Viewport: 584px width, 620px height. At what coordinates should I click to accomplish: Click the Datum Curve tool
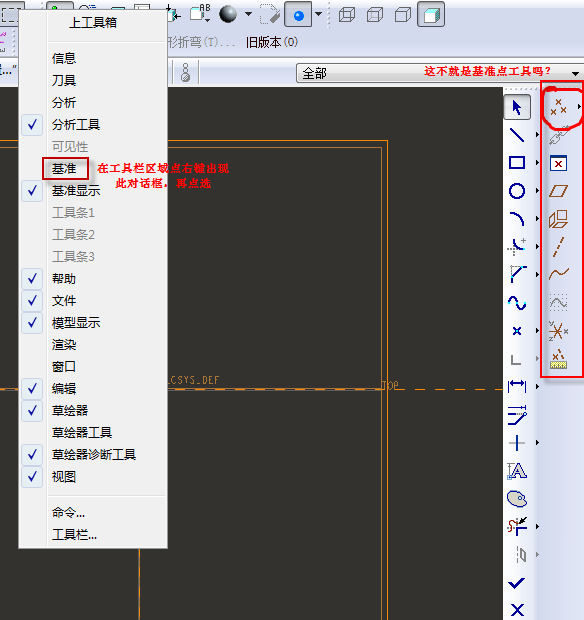[x=559, y=273]
